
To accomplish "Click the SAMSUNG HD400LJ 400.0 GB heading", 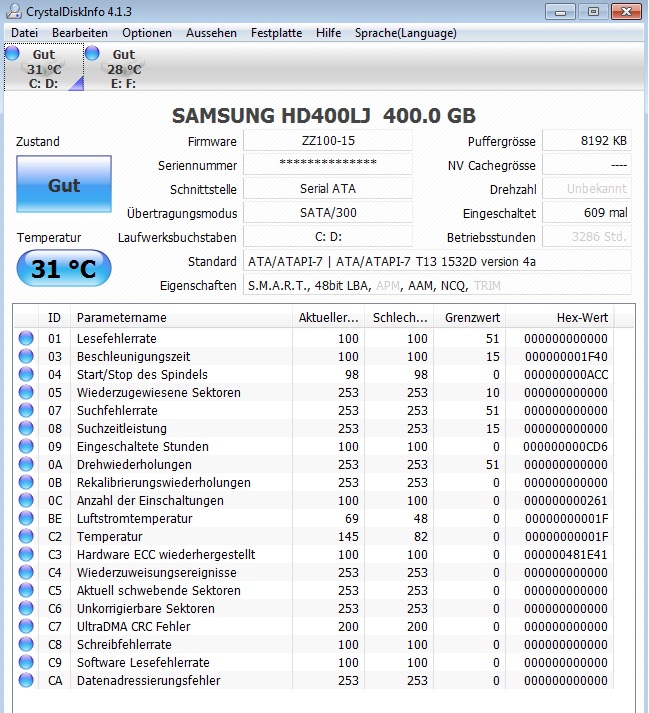I will click(x=324, y=115).
